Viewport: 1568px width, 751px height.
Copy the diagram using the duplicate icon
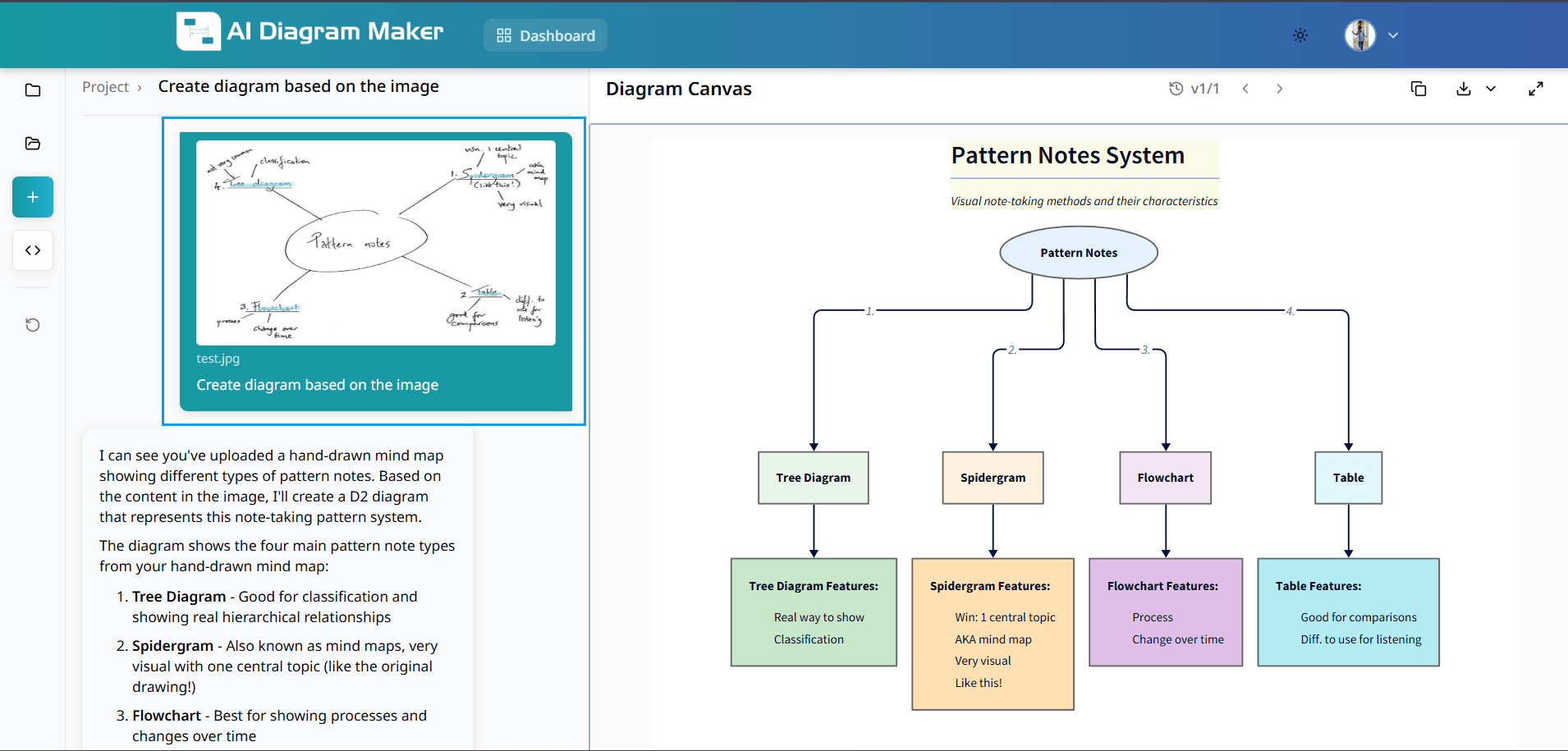click(x=1419, y=89)
